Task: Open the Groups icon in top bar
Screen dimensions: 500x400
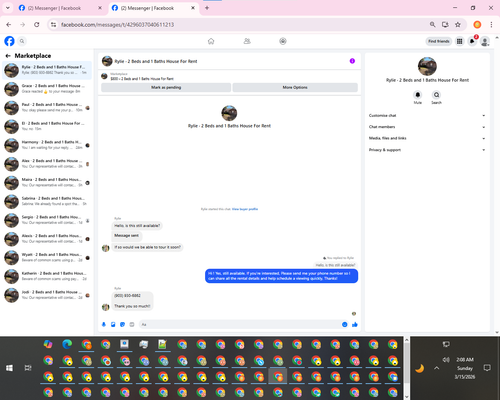Action: click(x=283, y=41)
